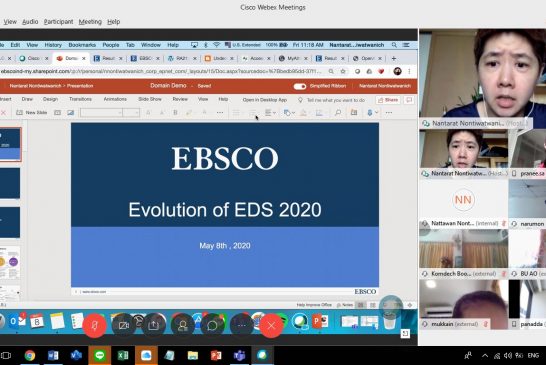Open PowerPoint from the Windows taskbar
This screenshot has height=365, width=546.
[x=216, y=355]
